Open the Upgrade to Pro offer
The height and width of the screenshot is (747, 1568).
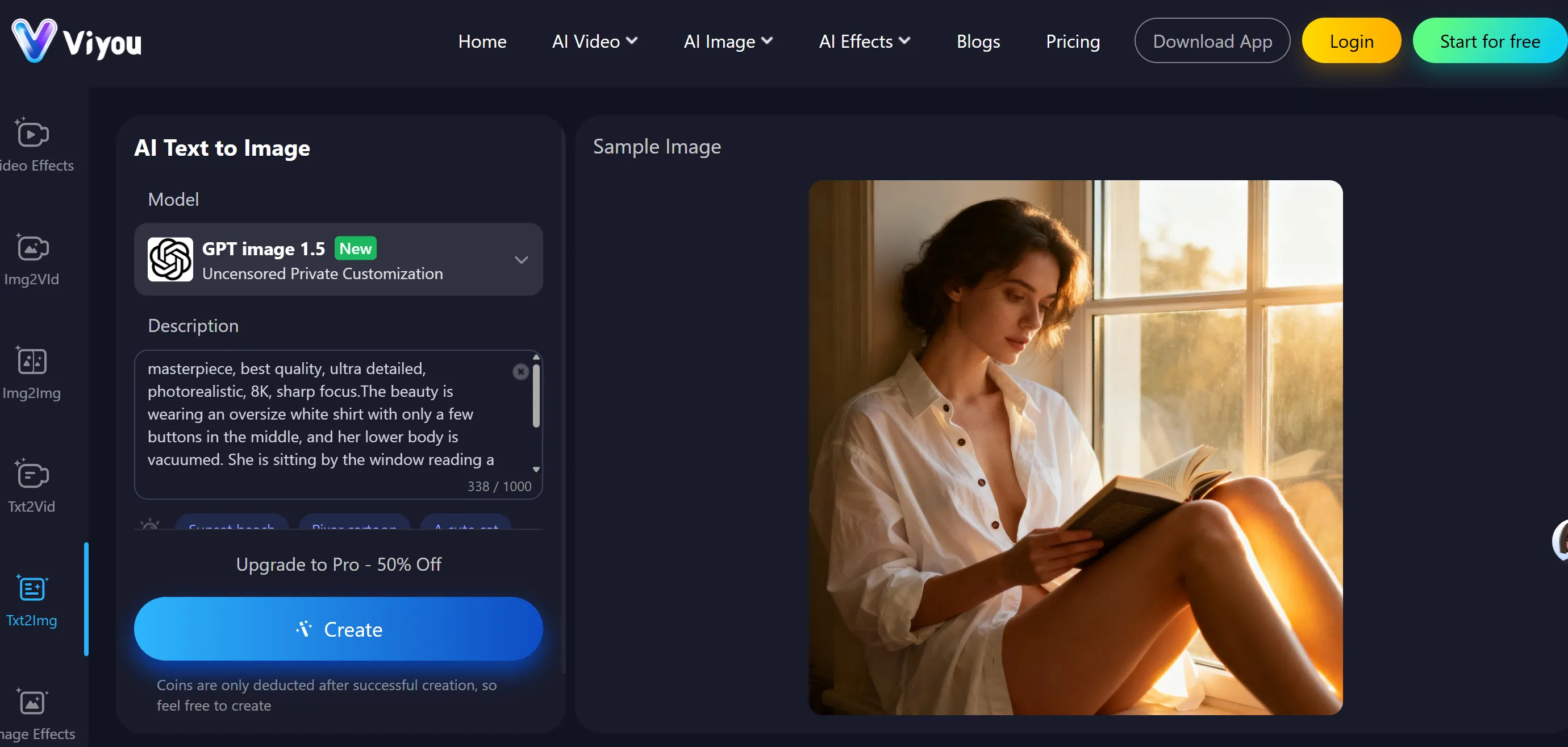339,563
